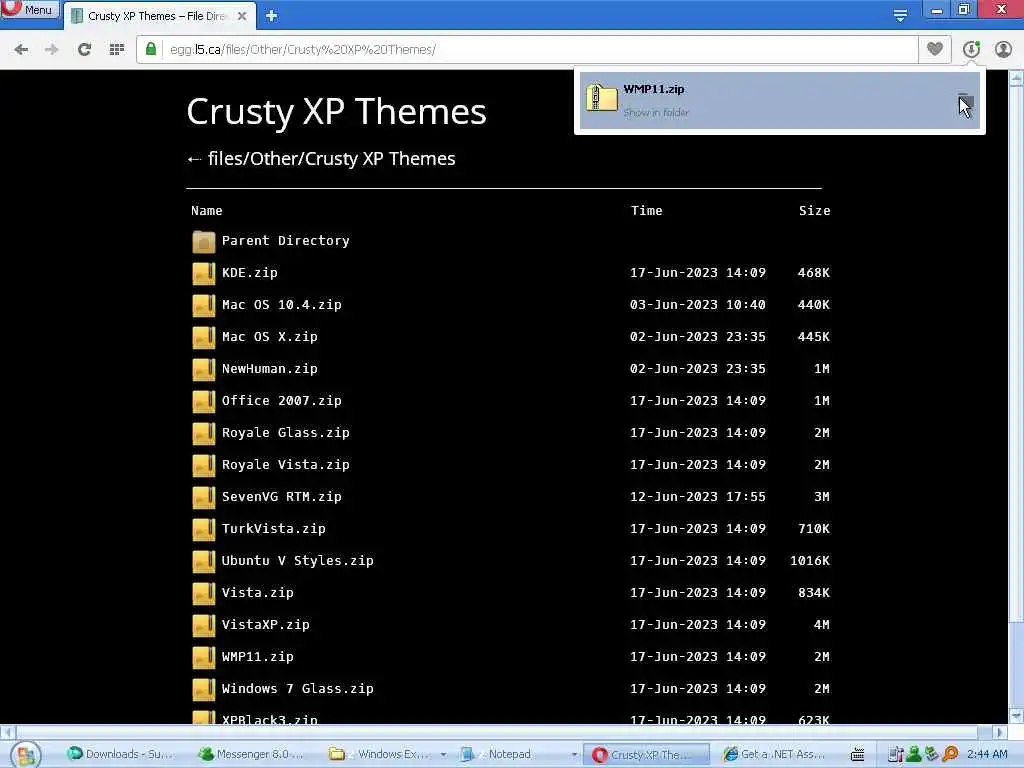
Task: Download VistaXP.zip
Action: (266, 624)
